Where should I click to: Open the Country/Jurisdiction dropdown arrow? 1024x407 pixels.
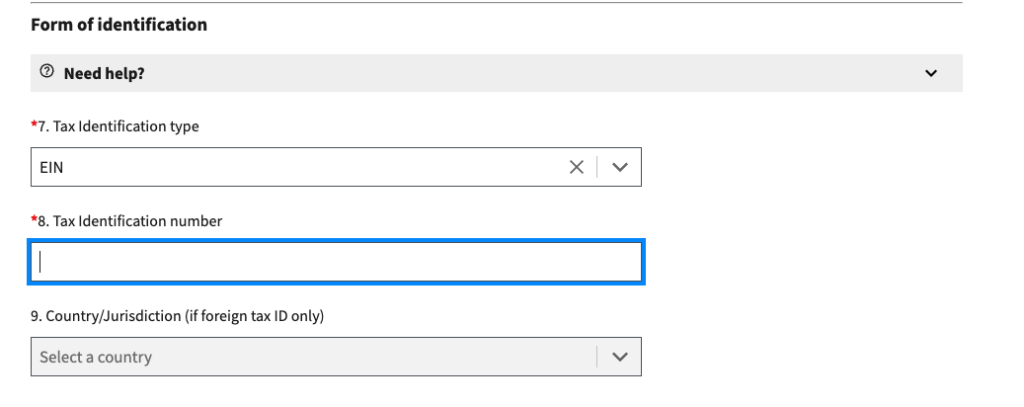pos(618,357)
